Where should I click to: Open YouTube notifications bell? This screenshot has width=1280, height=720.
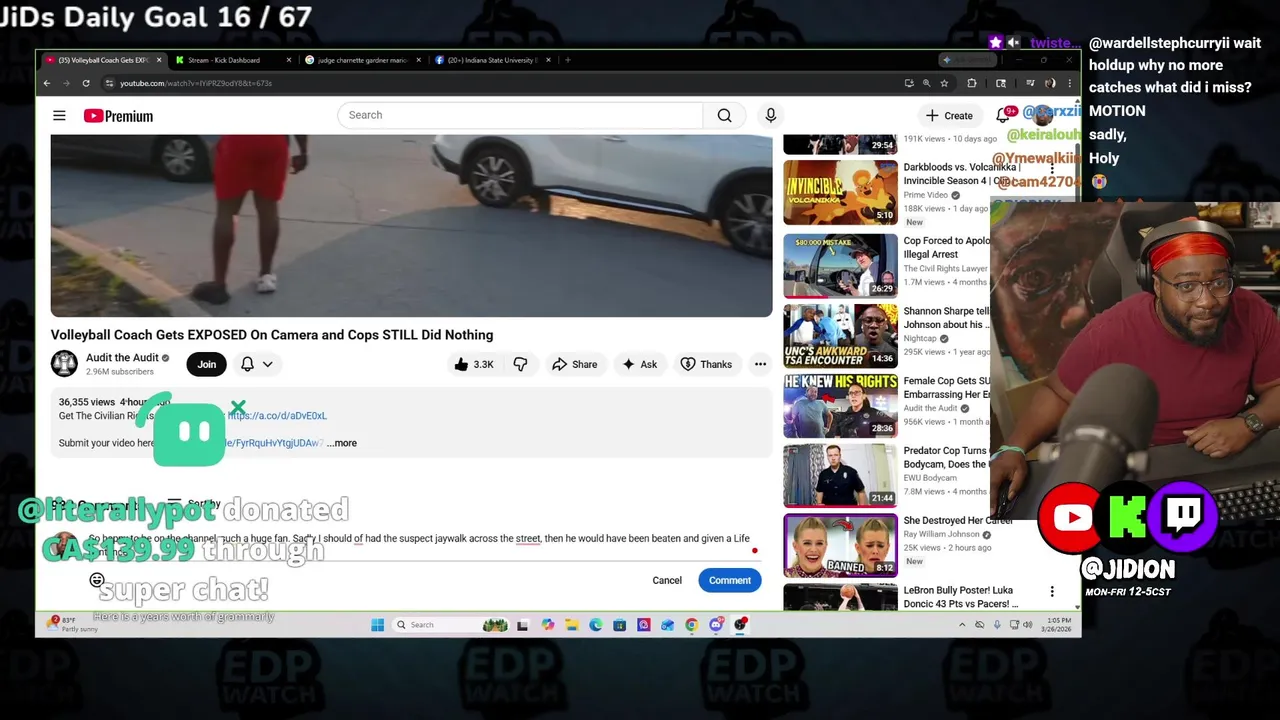(1003, 115)
